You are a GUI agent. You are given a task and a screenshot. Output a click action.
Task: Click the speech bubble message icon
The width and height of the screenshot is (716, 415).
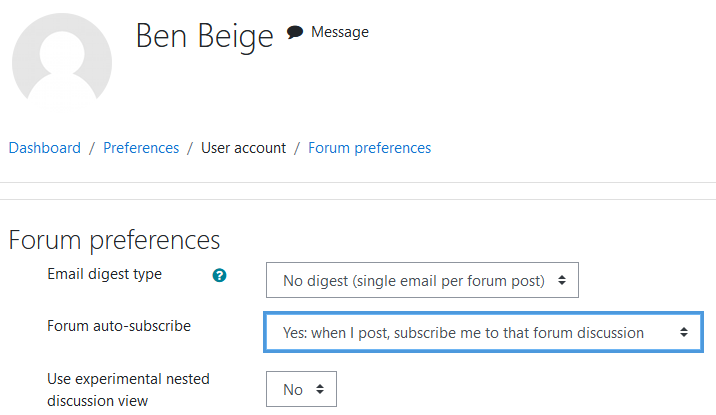295,32
